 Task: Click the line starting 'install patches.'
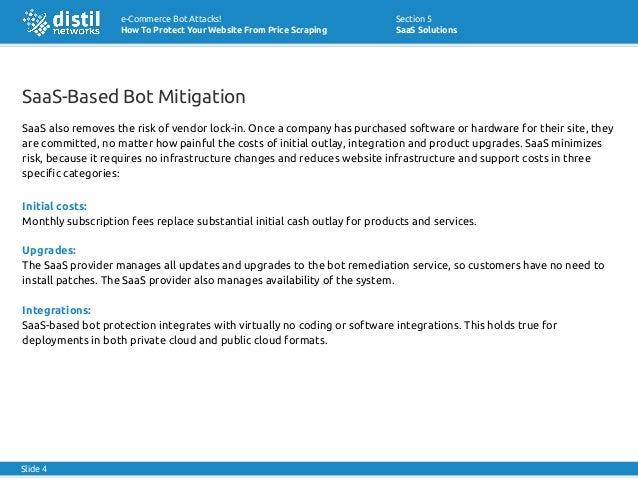[208, 280]
